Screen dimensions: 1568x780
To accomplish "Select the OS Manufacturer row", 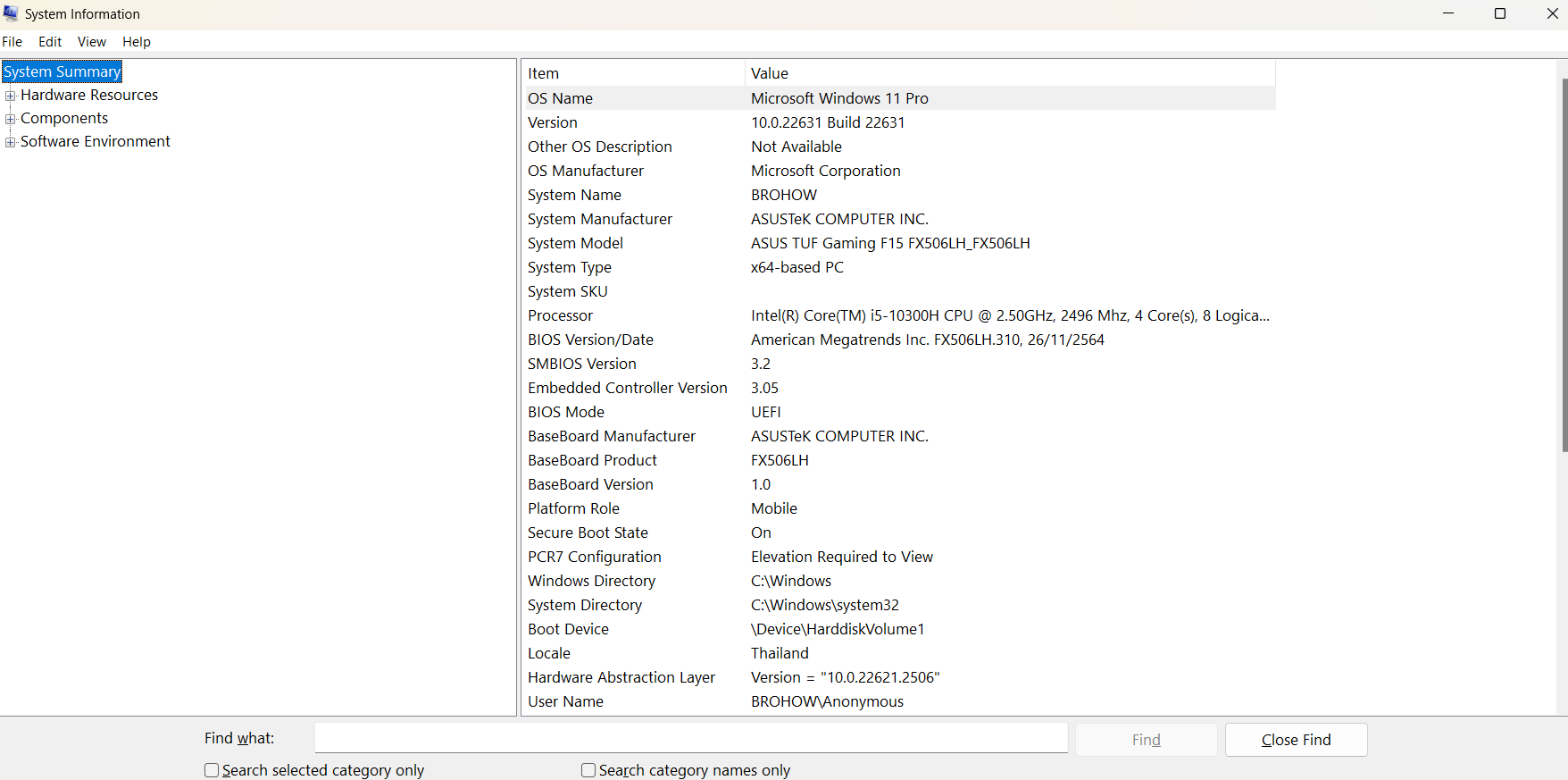I will point(899,171).
